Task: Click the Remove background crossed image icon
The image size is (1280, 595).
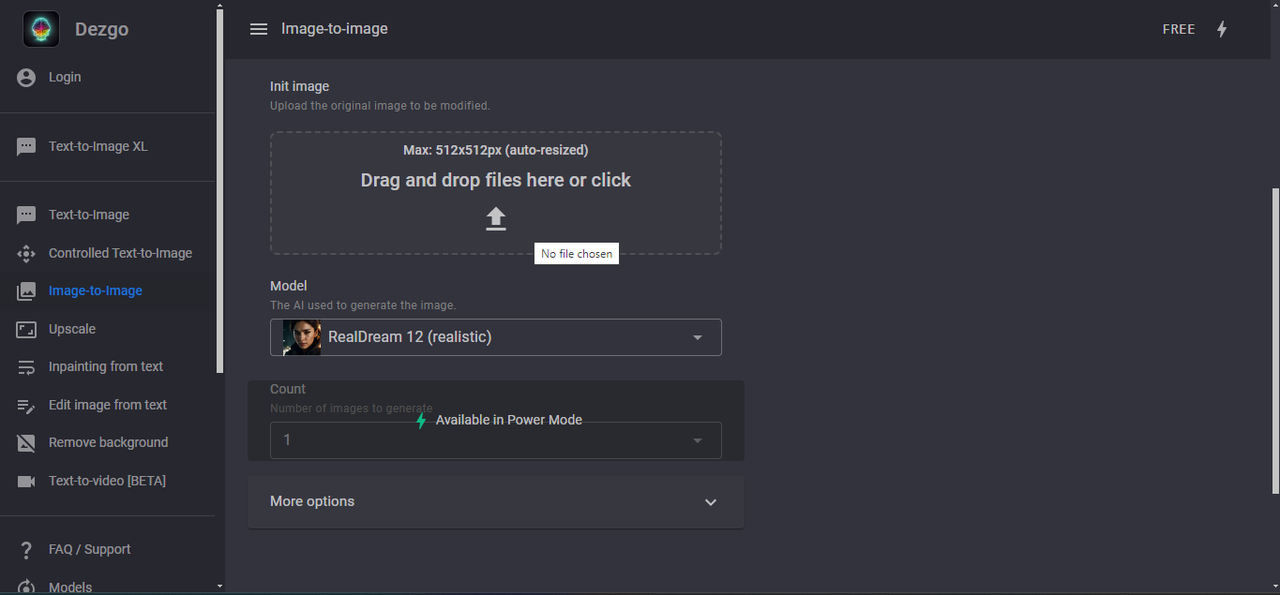Action: 27,443
